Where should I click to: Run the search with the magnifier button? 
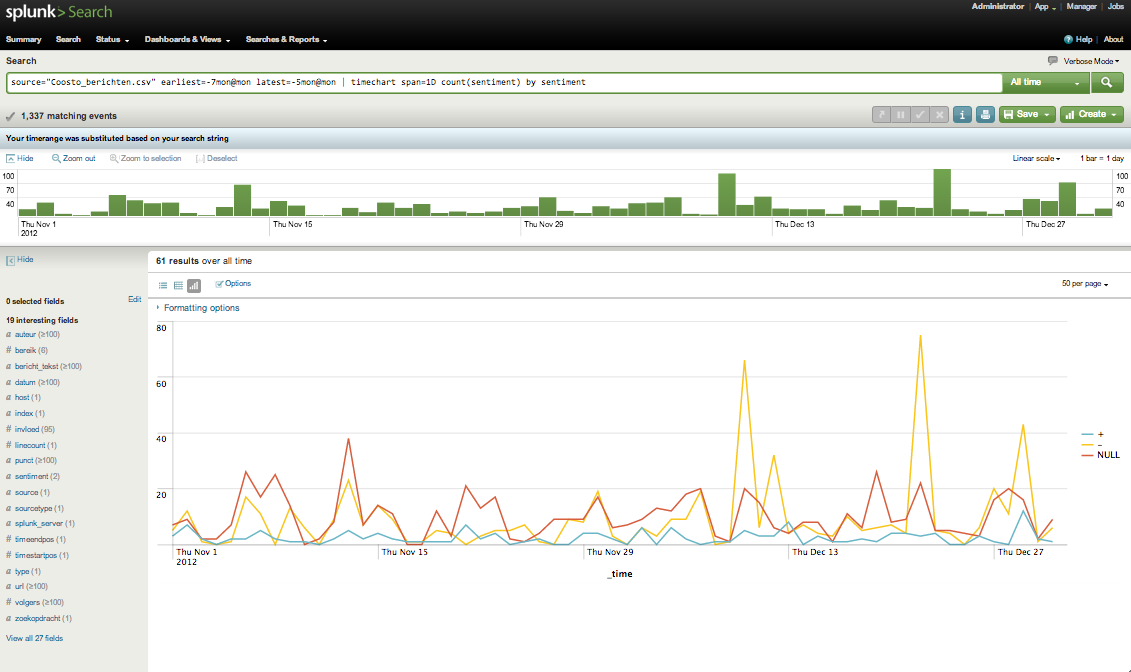[x=1107, y=82]
